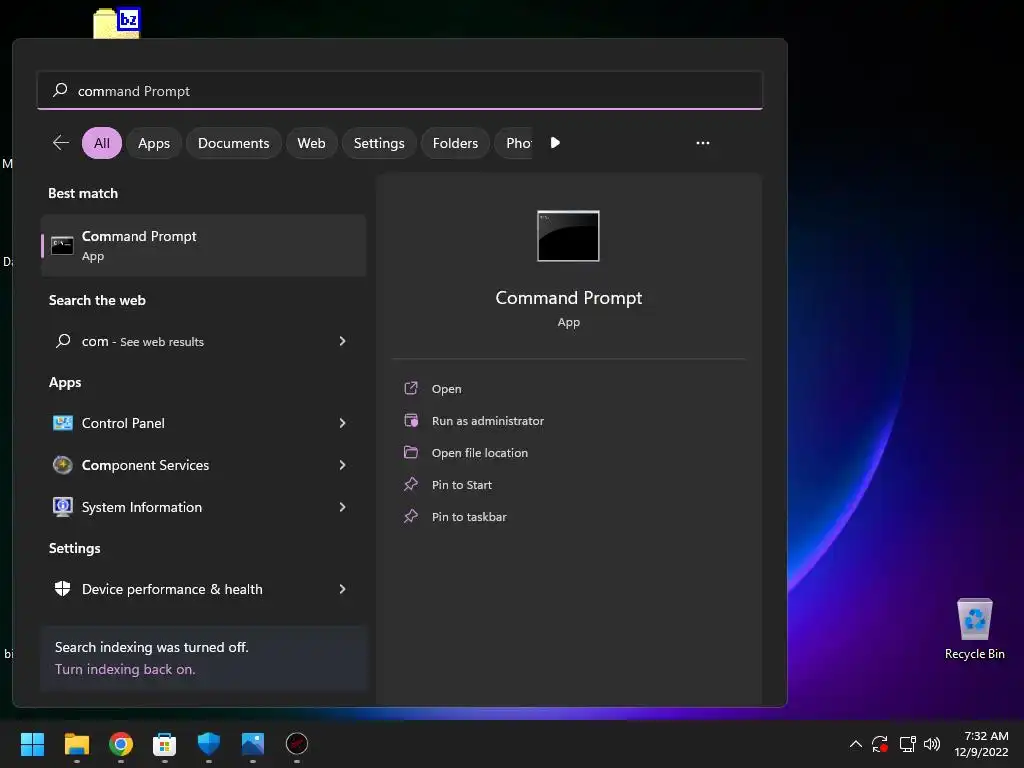Open the 'com - See web results' entry
Image resolution: width=1024 pixels, height=768 pixels.
click(203, 341)
